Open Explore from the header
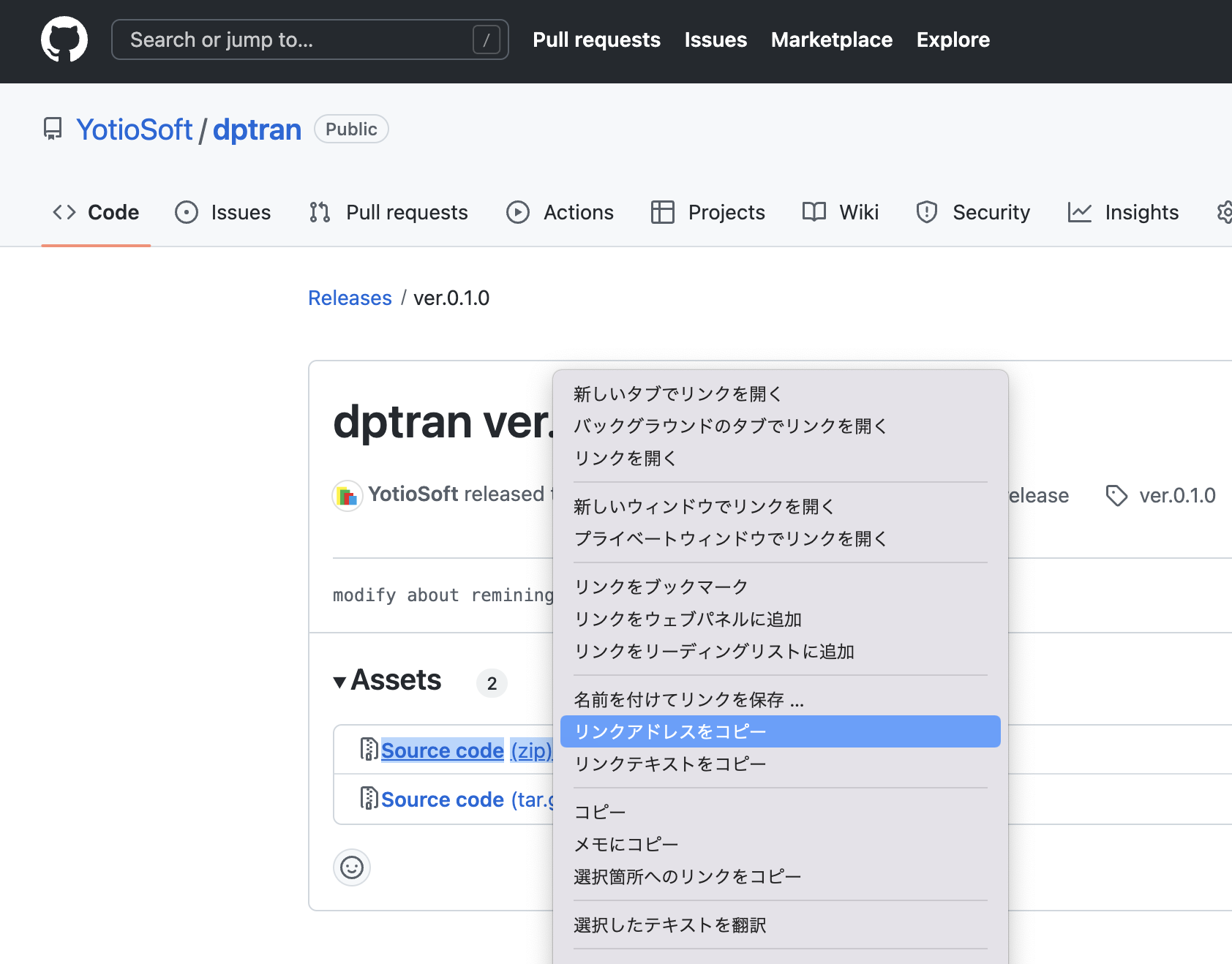1232x964 pixels. coord(953,39)
